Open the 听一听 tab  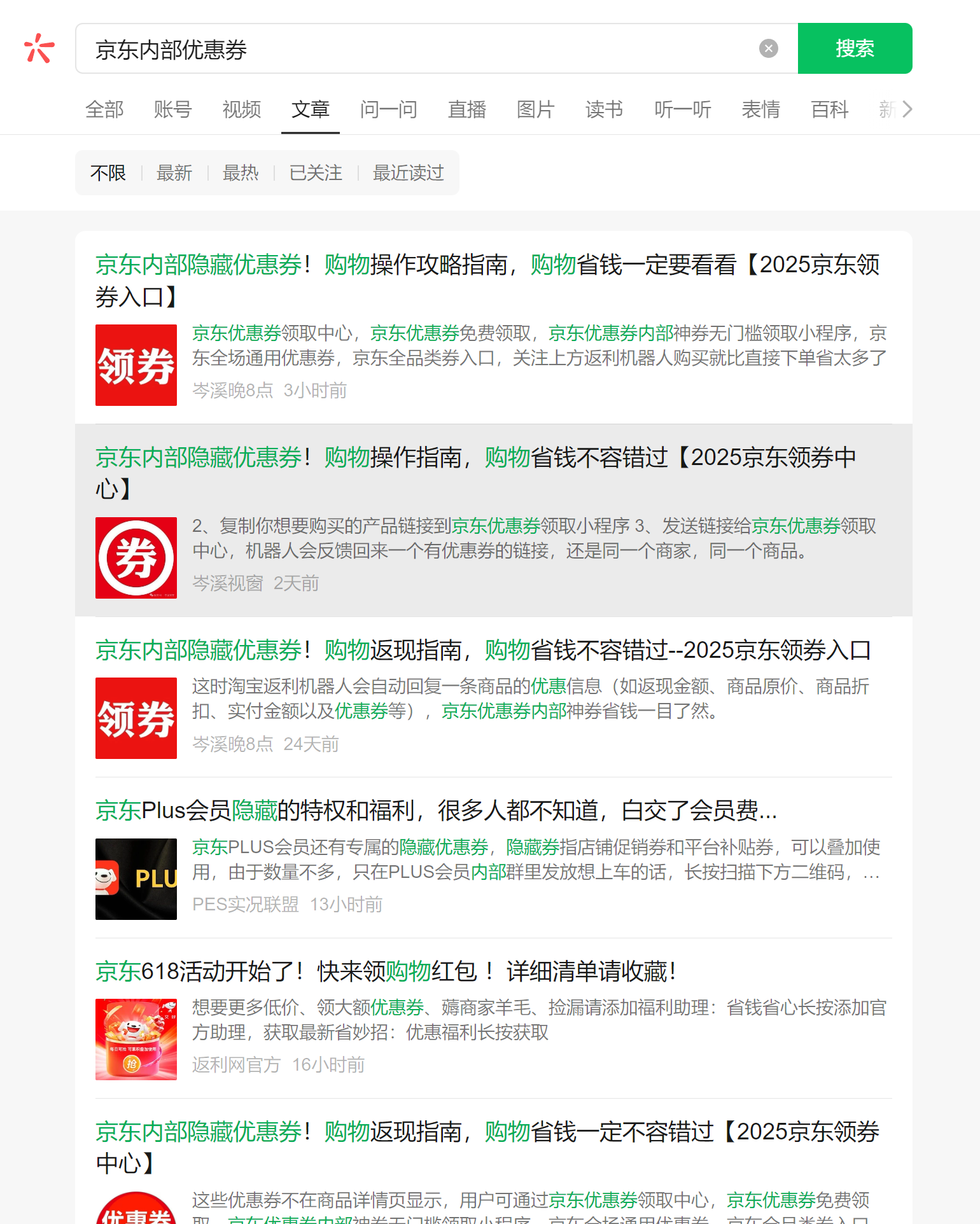coord(683,109)
